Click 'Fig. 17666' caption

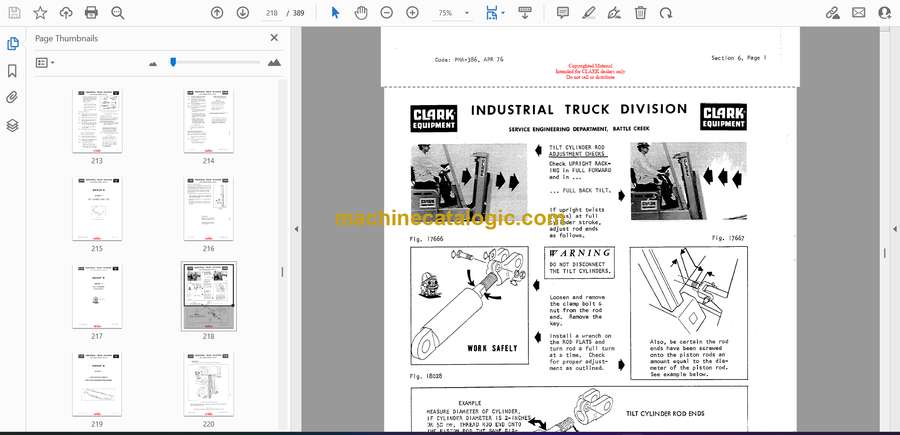(426, 239)
